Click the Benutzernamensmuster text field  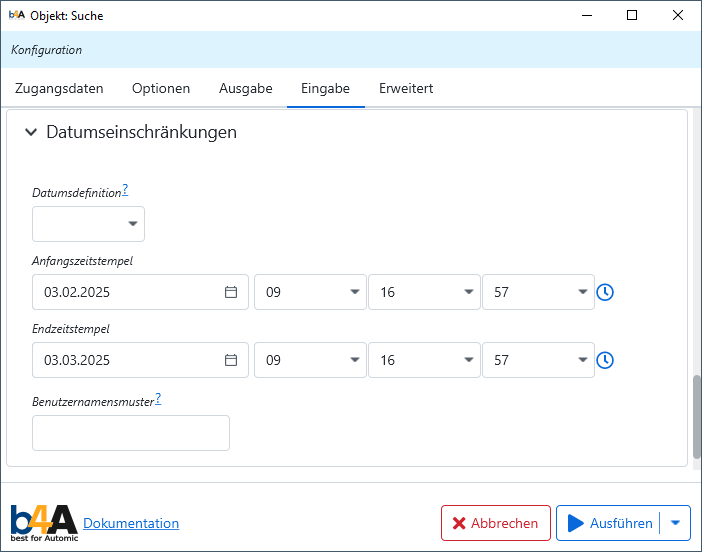(131, 433)
